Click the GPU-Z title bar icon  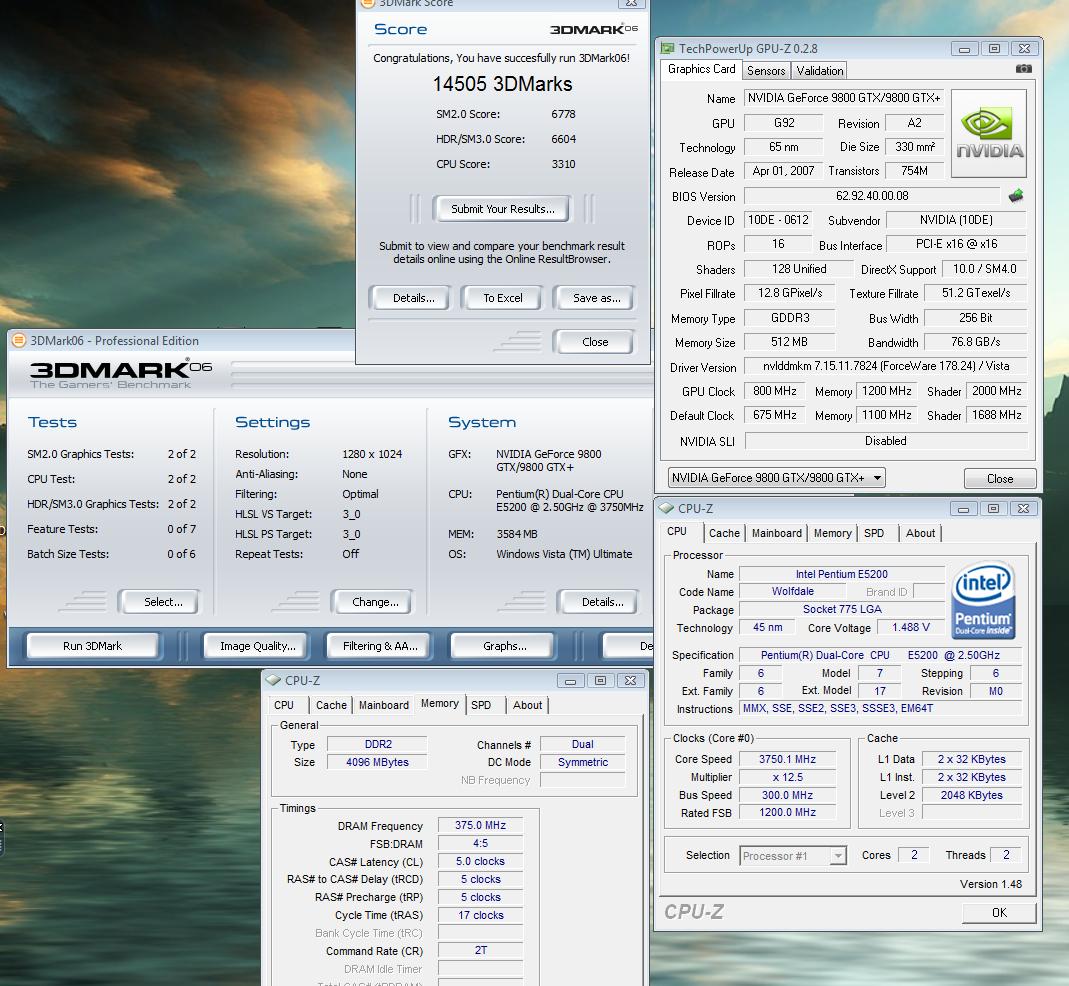pyautogui.click(x=667, y=48)
